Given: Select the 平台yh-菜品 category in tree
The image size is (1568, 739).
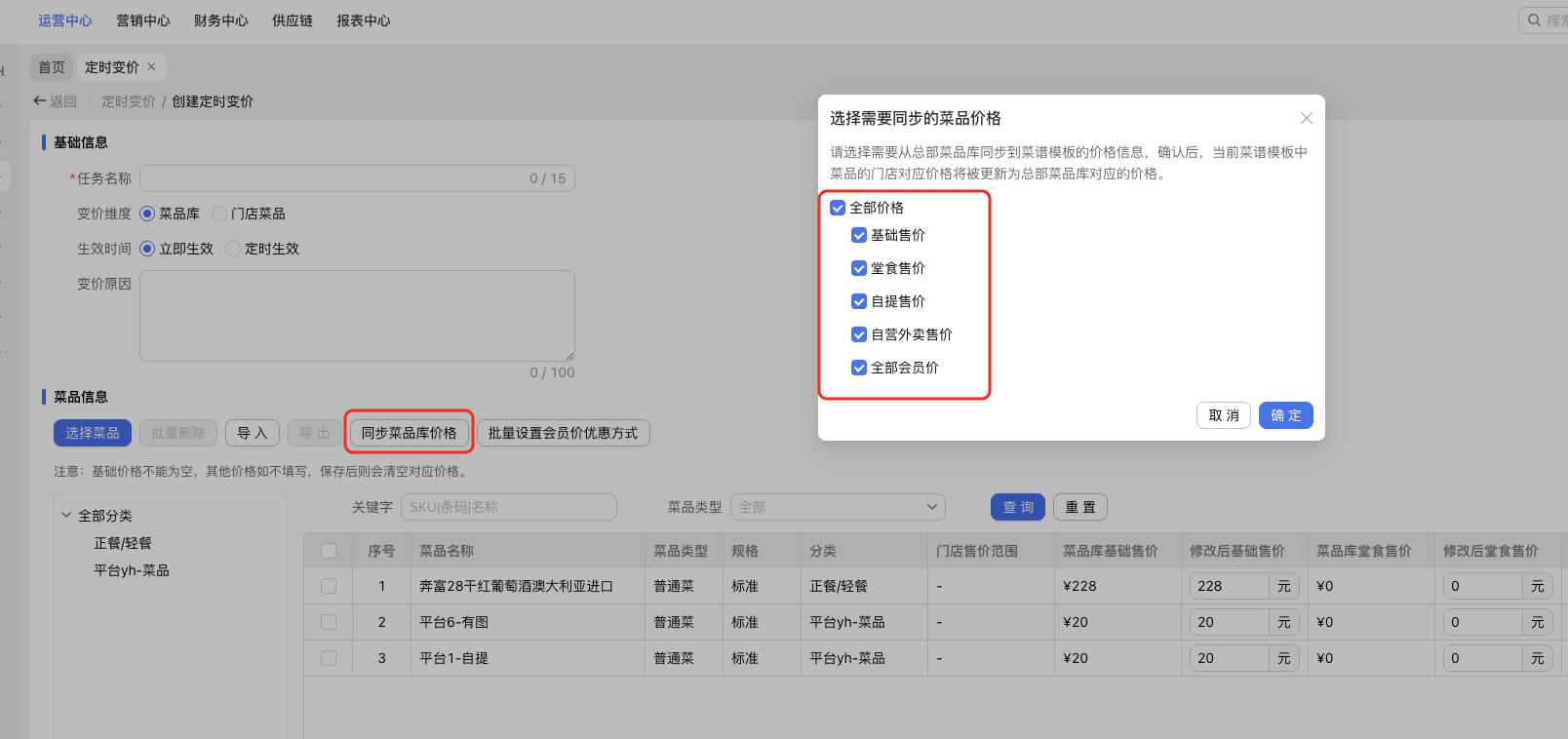Looking at the screenshot, I should 132,570.
